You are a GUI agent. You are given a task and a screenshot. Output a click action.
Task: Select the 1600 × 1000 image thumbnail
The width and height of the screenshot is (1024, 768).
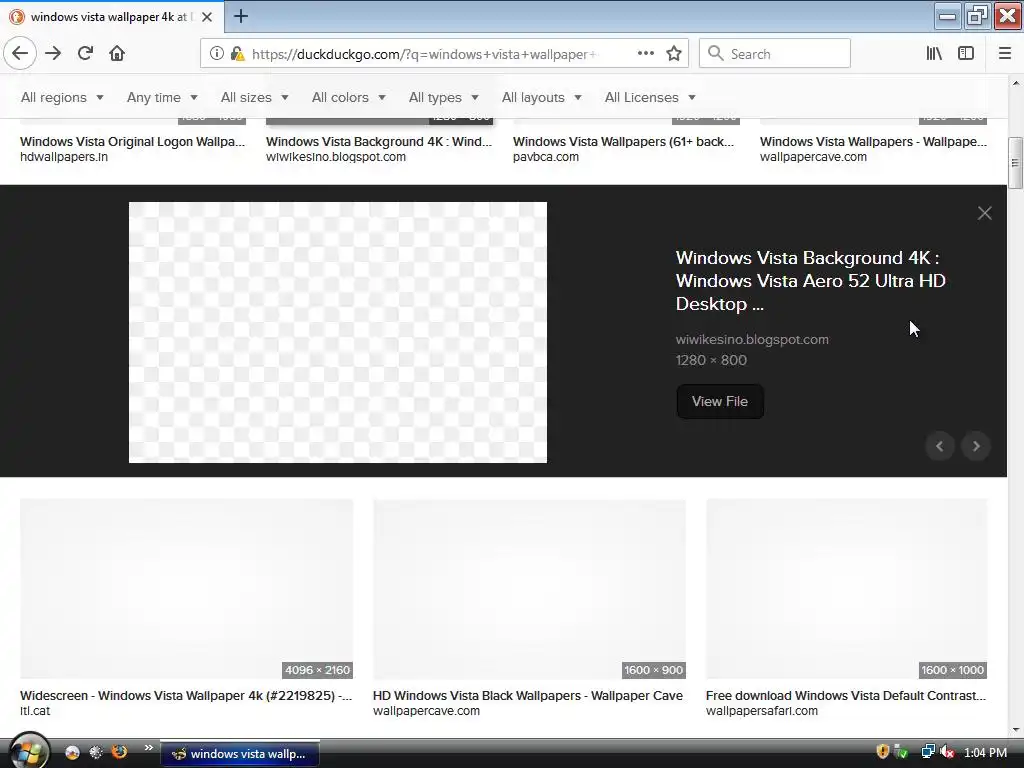click(x=846, y=589)
